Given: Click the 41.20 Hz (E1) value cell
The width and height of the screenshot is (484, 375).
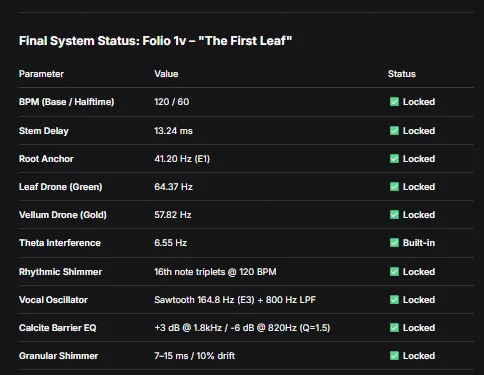Looking at the screenshot, I should click(182, 159).
